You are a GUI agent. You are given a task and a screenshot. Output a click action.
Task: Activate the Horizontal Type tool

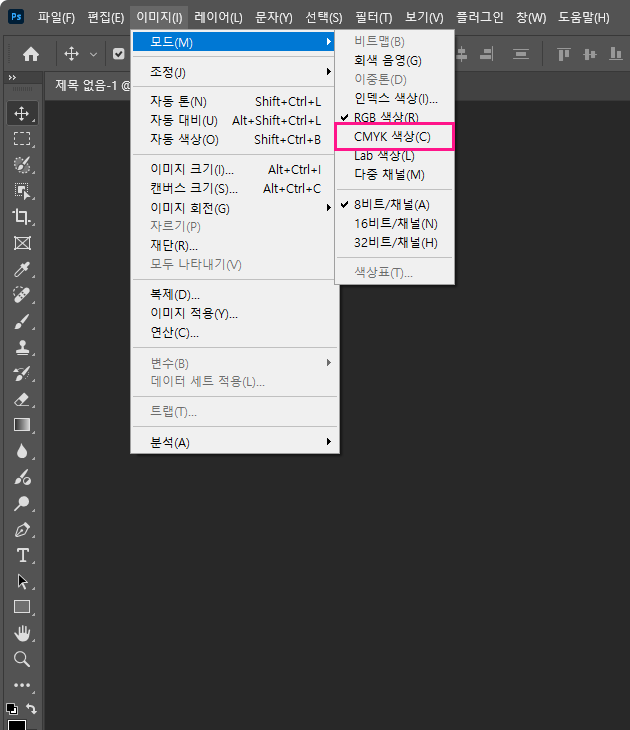point(22,555)
